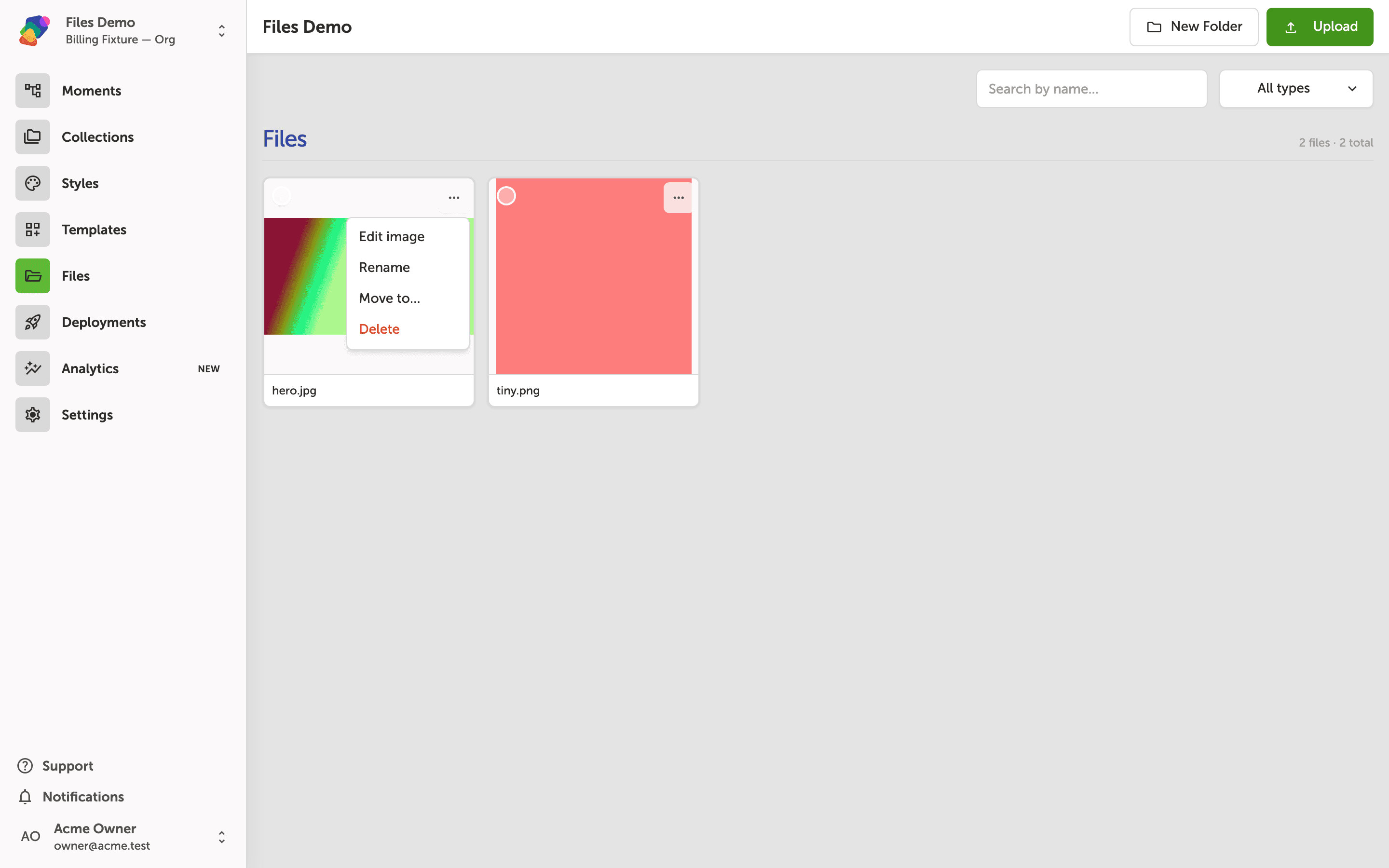
Task: Click the New Folder button
Action: click(1194, 27)
